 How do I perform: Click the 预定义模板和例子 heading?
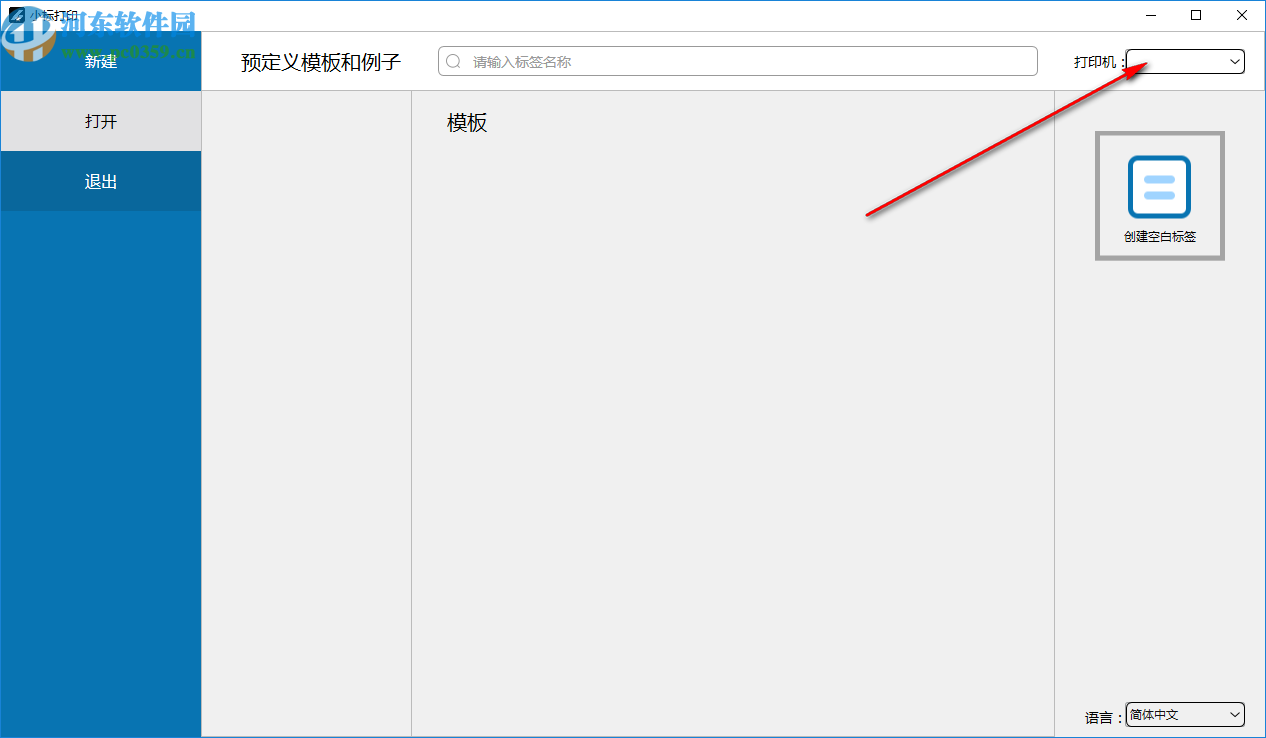(x=321, y=62)
